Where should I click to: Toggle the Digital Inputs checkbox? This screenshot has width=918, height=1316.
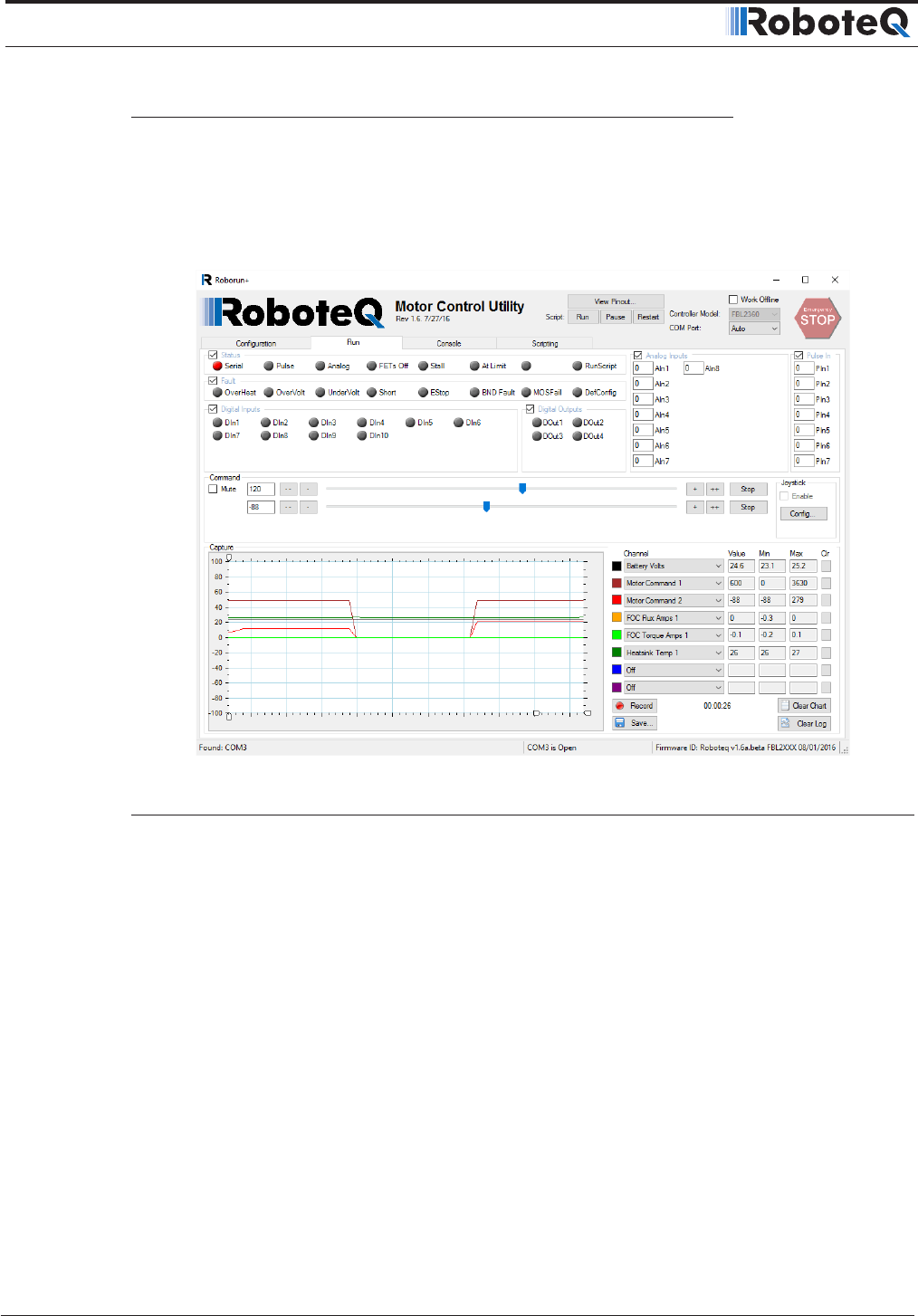coord(213,409)
